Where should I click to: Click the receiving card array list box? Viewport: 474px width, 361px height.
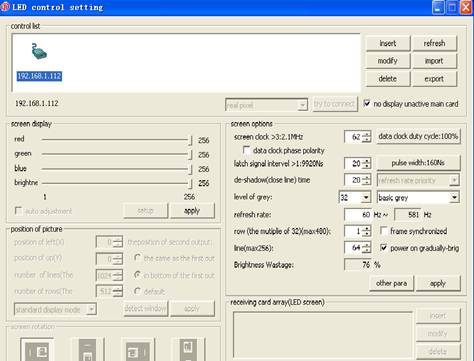pyautogui.click(x=323, y=336)
